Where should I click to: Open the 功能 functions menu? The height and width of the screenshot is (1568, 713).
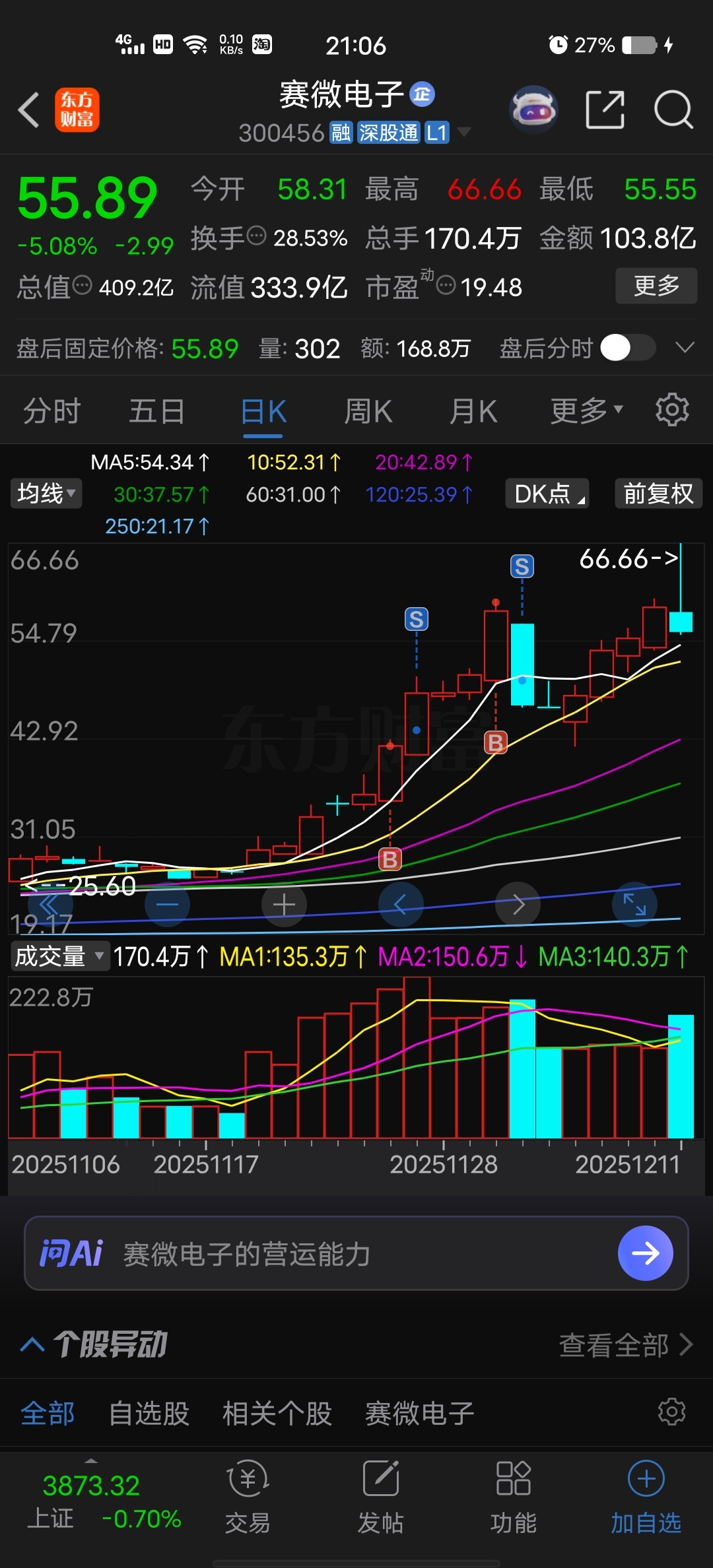(x=513, y=1497)
